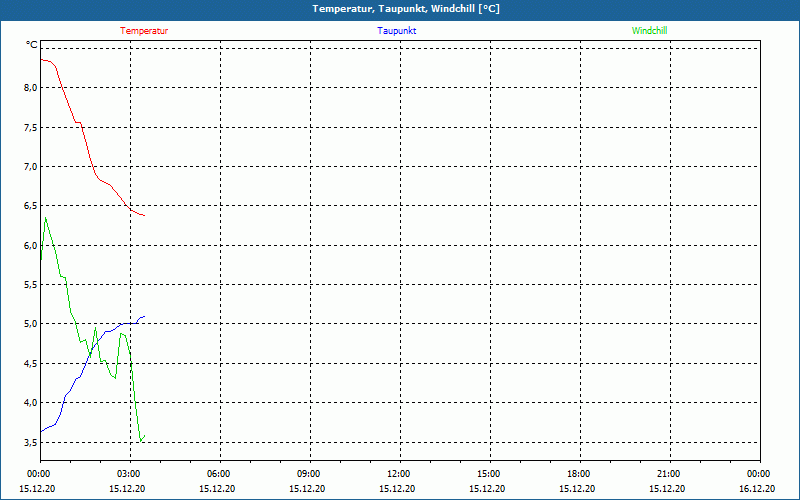The height and width of the screenshot is (500, 800).
Task: Click the 5,0 y-axis tick label
Action: [x=32, y=324]
